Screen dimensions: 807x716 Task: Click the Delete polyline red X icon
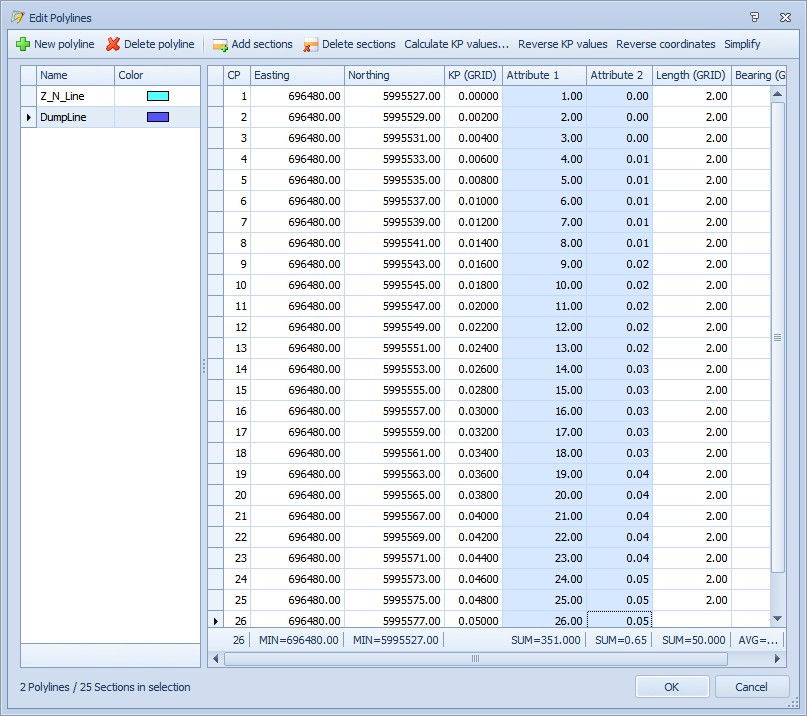pyautogui.click(x=113, y=44)
